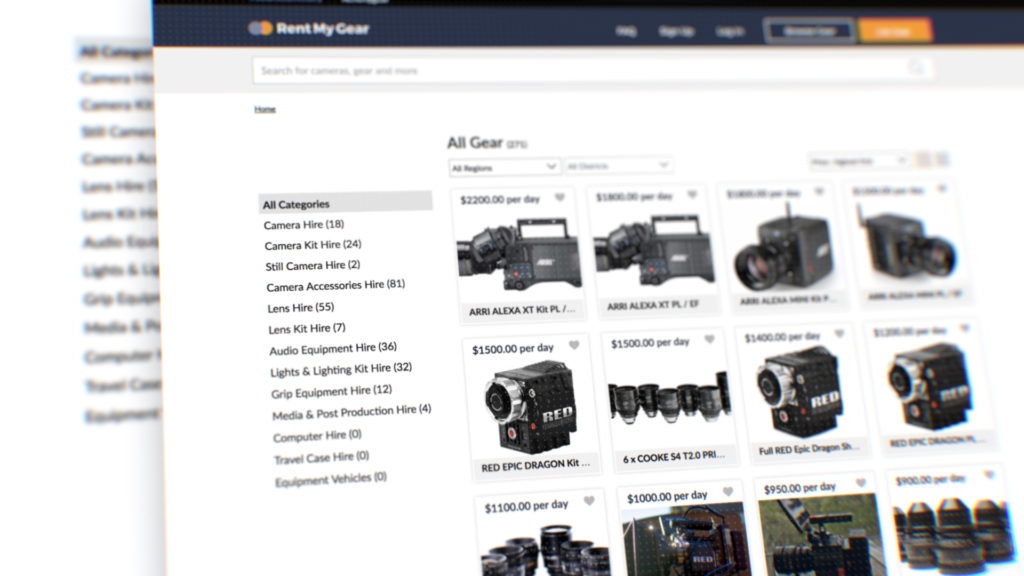Click the Rent My Gear logo
Viewport: 1024px width, 576px height.
[x=309, y=28]
